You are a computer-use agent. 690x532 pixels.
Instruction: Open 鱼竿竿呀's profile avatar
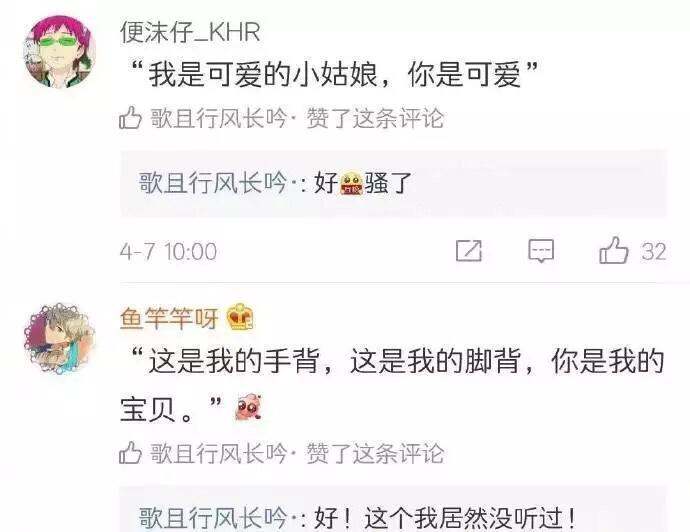(x=60, y=338)
